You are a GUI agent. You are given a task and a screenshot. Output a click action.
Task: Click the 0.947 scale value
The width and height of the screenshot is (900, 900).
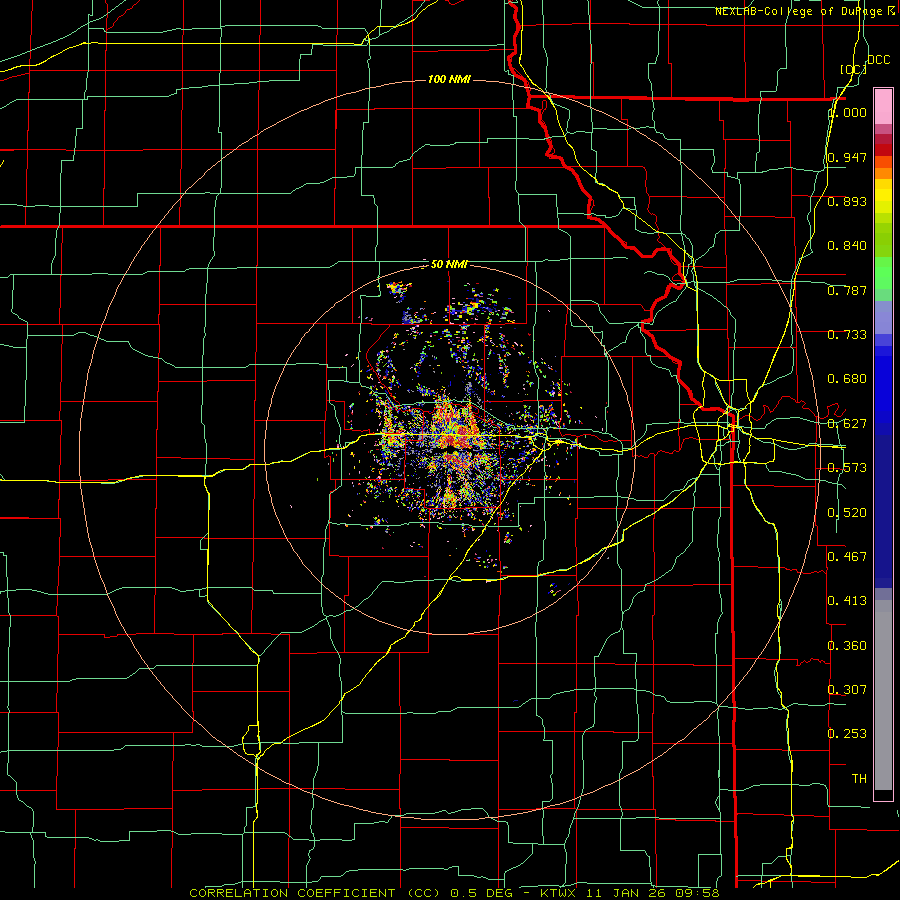(847, 157)
